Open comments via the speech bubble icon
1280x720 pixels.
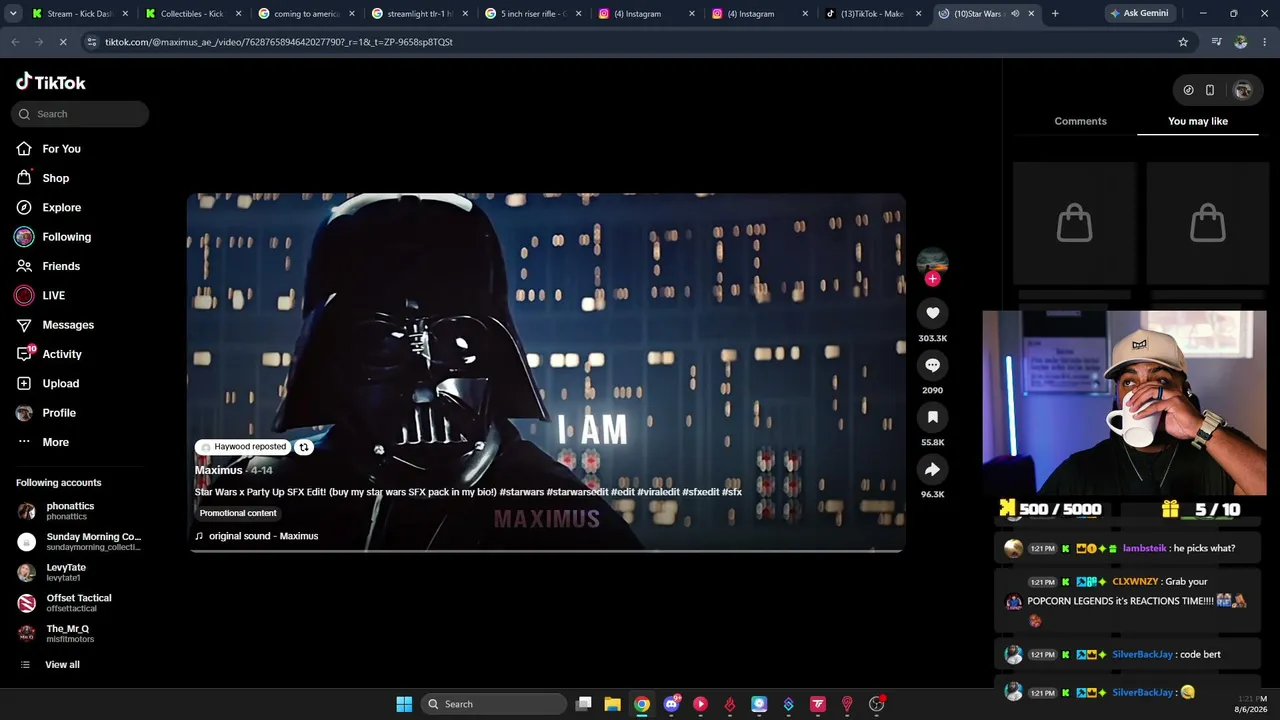(932, 365)
